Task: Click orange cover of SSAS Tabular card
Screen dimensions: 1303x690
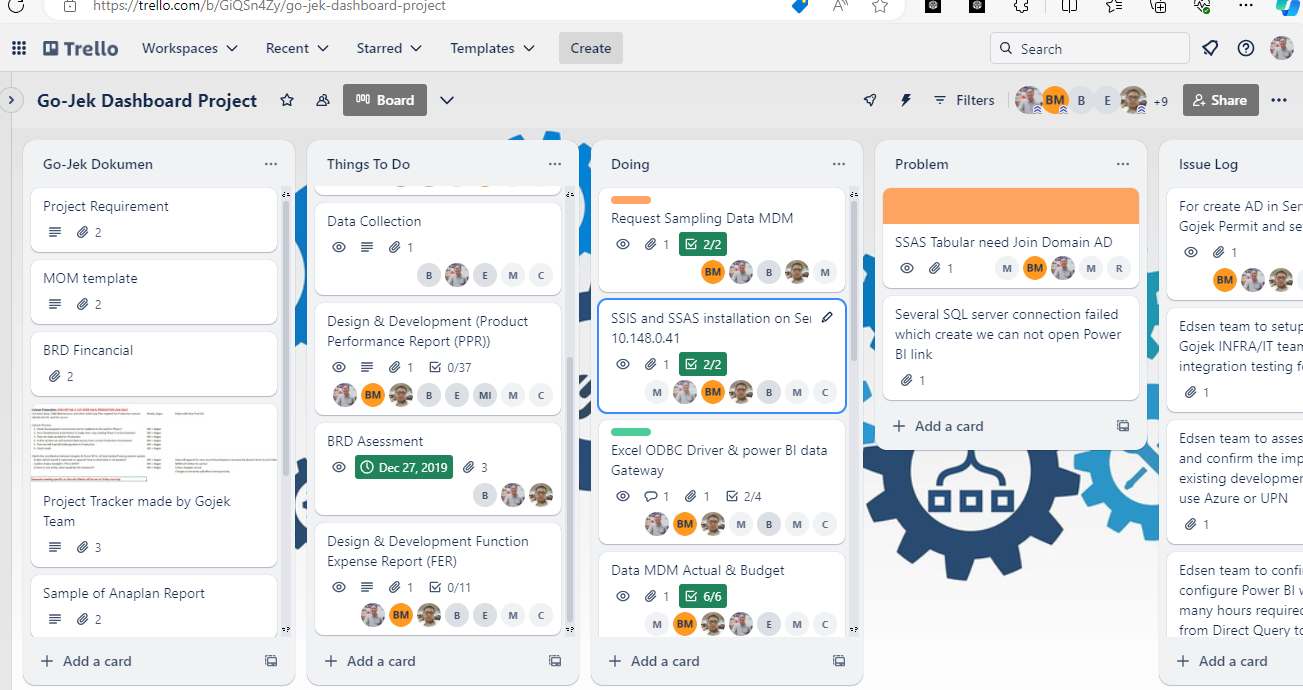Action: (1011, 206)
